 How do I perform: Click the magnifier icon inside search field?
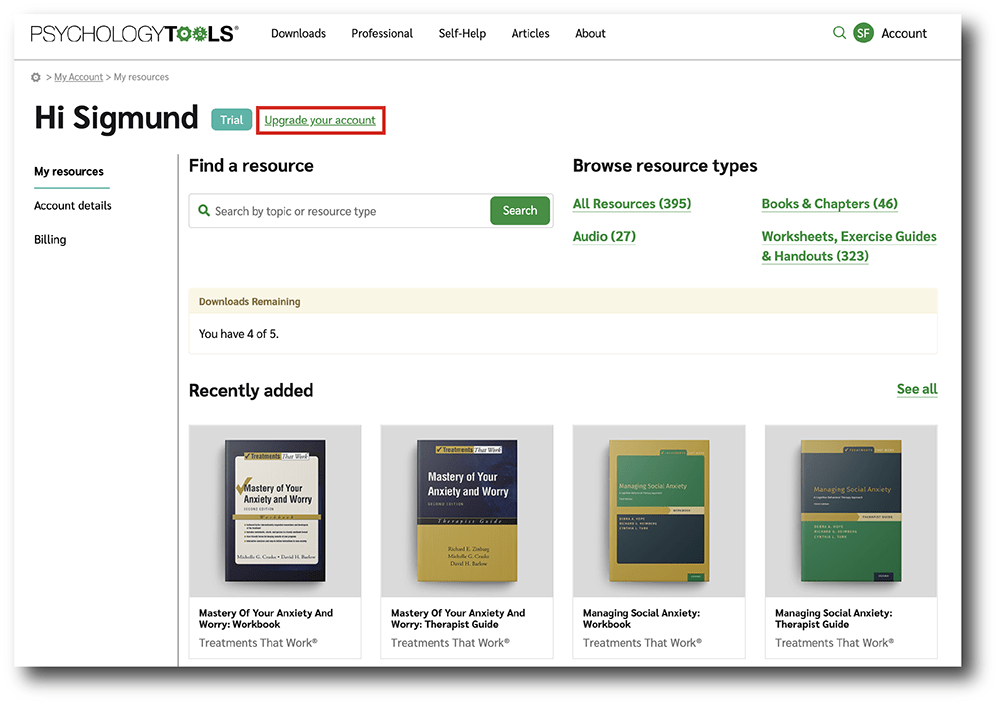204,211
